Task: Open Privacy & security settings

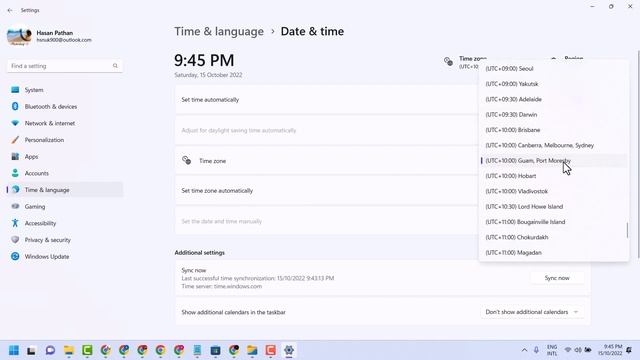Action: (65, 240)
